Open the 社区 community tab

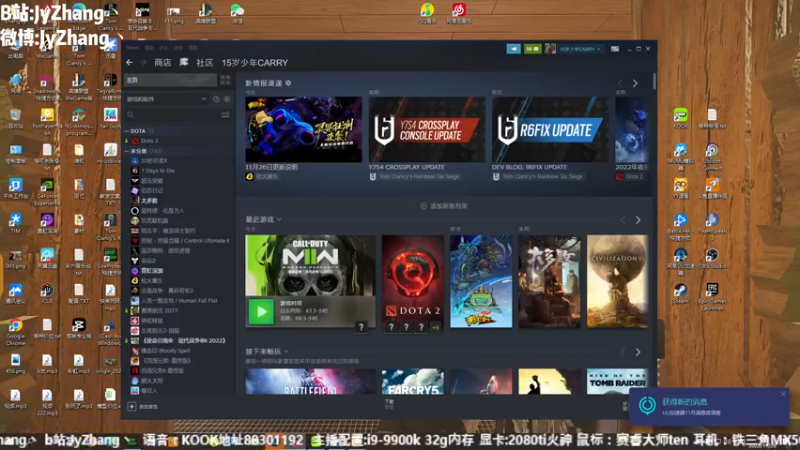pyautogui.click(x=205, y=62)
